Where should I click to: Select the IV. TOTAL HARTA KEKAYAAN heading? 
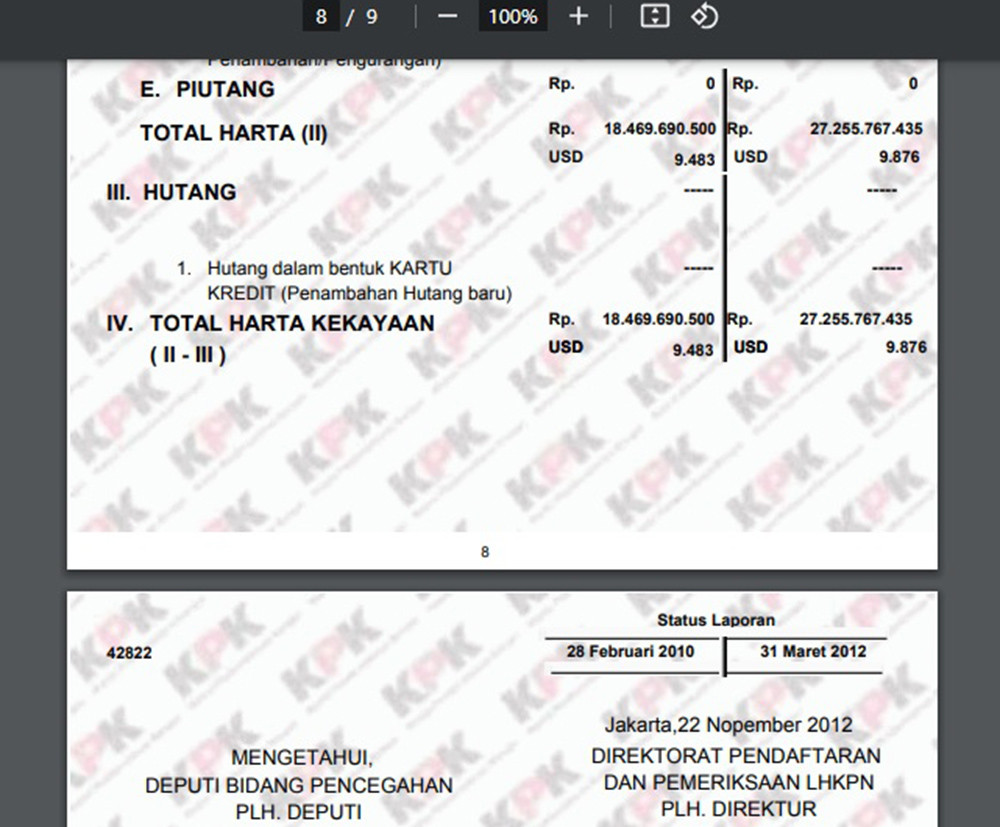click(271, 324)
